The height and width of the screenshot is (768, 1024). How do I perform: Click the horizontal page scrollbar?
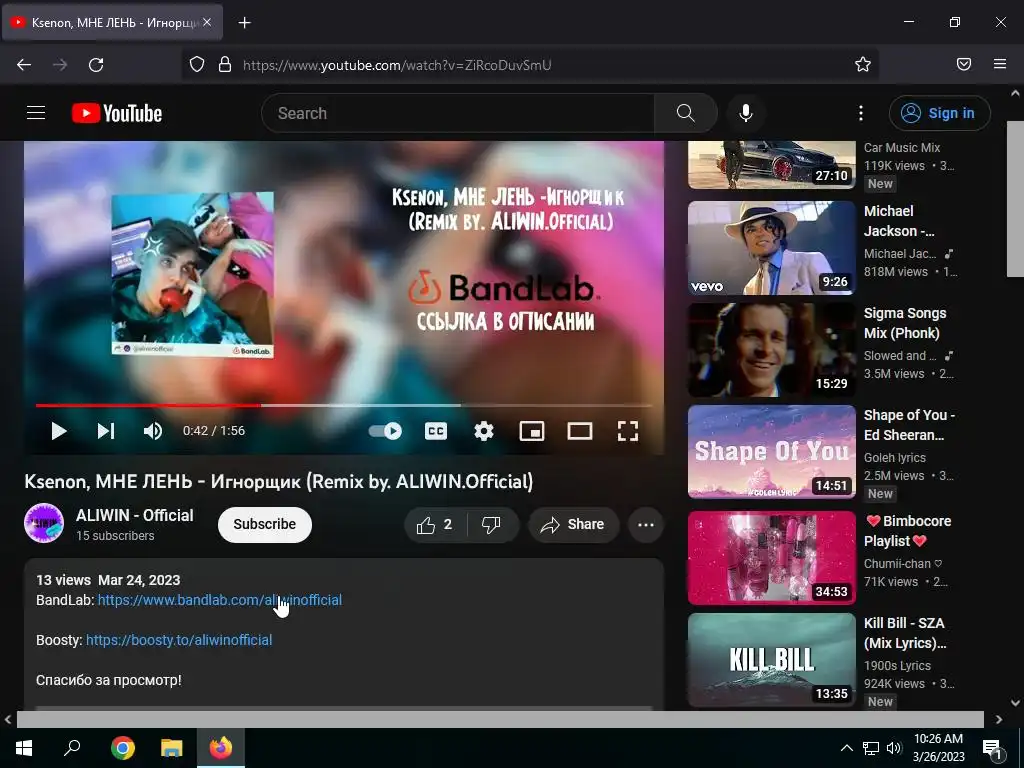pyautogui.click(x=500, y=719)
